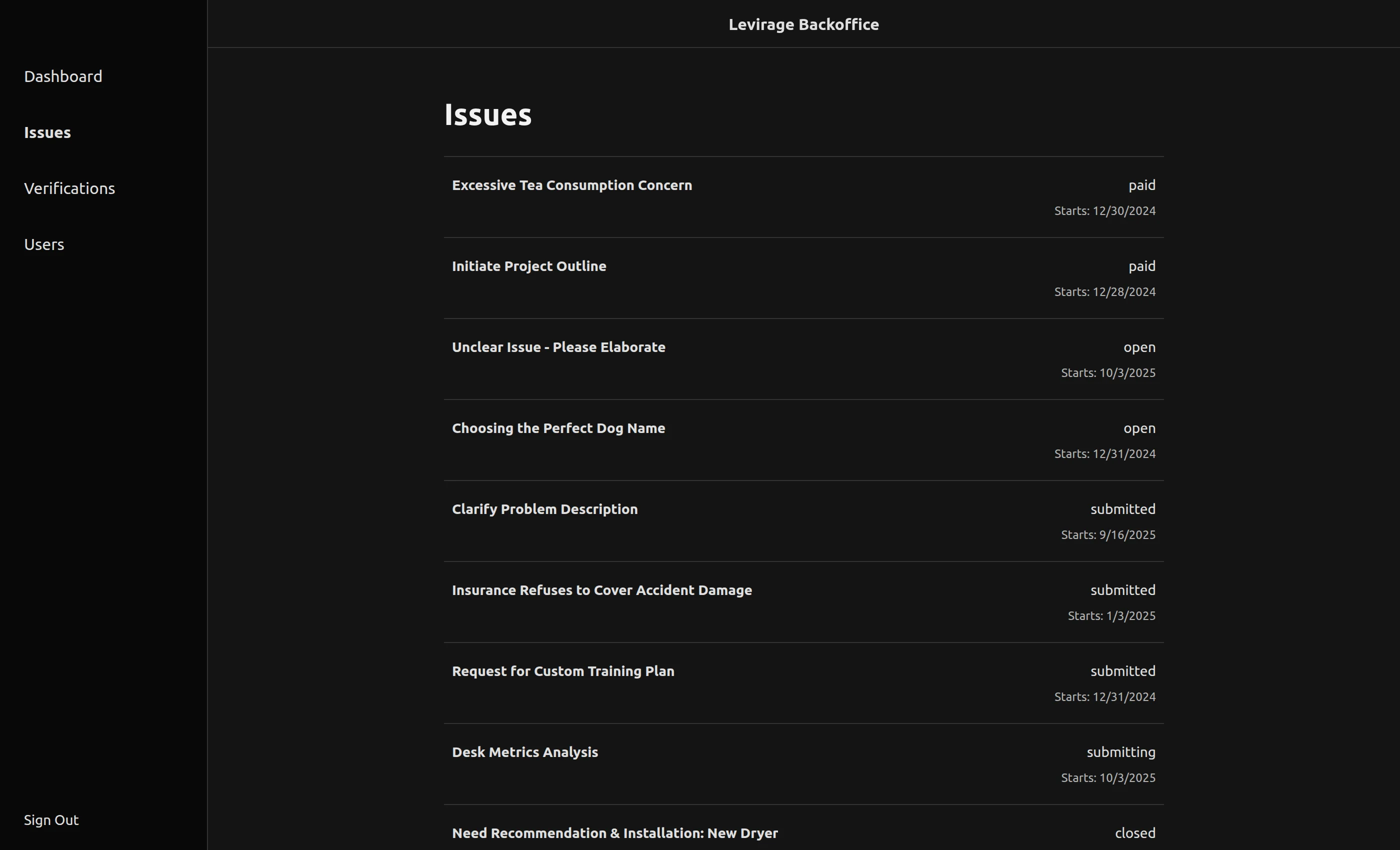Open the Desk Metrics Analysis issue
The image size is (1400, 850).
tap(524, 752)
